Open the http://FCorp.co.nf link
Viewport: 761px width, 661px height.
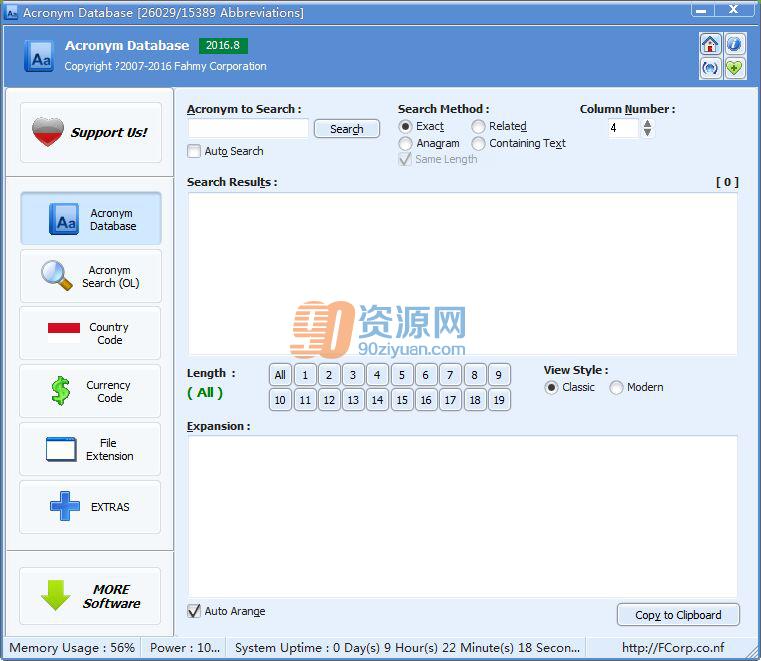click(673, 648)
